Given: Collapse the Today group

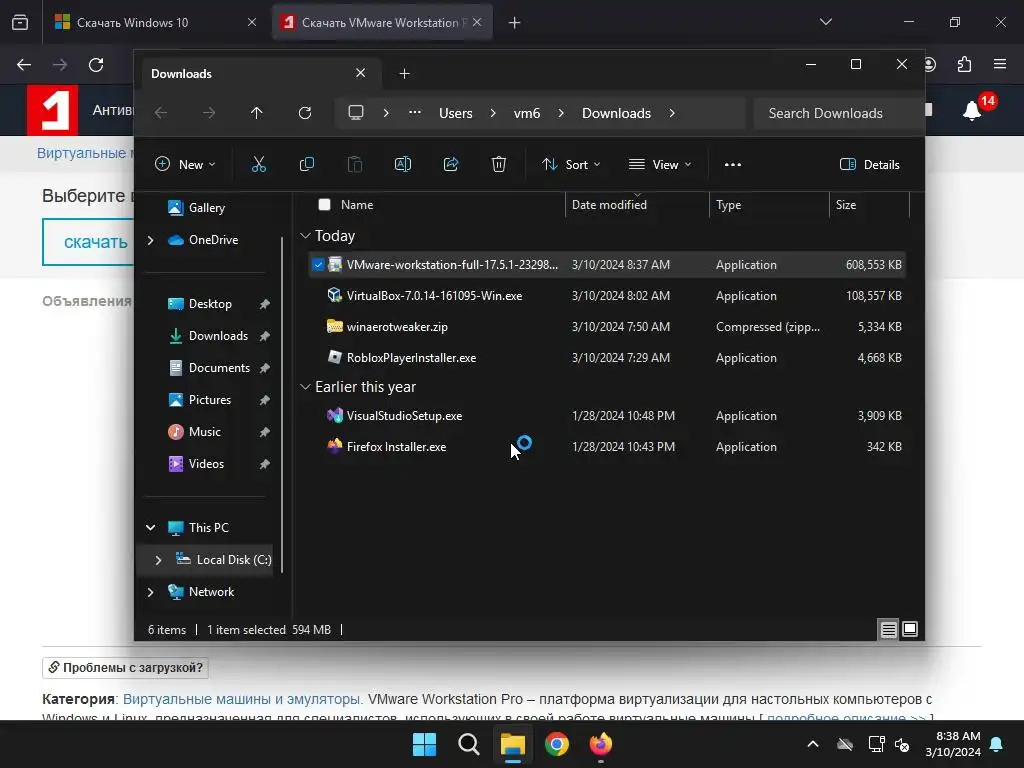Looking at the screenshot, I should click(305, 236).
